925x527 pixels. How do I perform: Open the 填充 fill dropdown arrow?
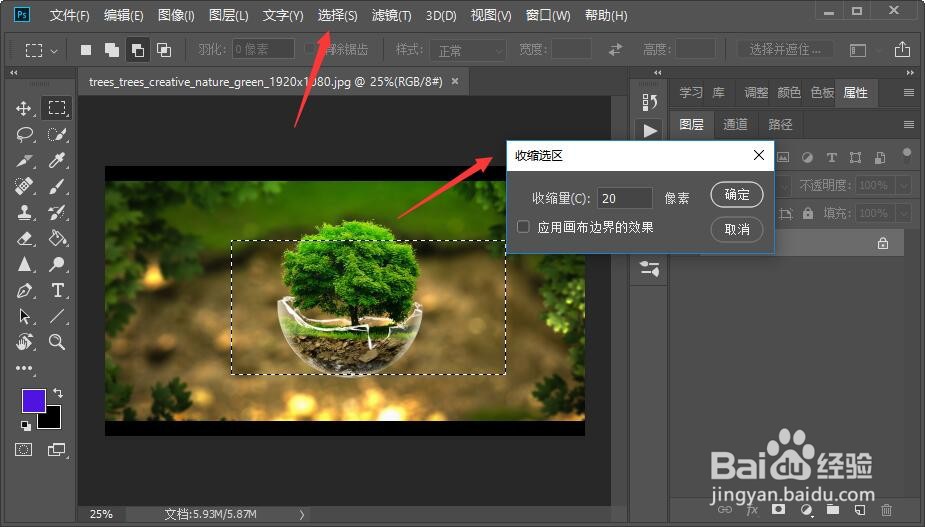[904, 212]
